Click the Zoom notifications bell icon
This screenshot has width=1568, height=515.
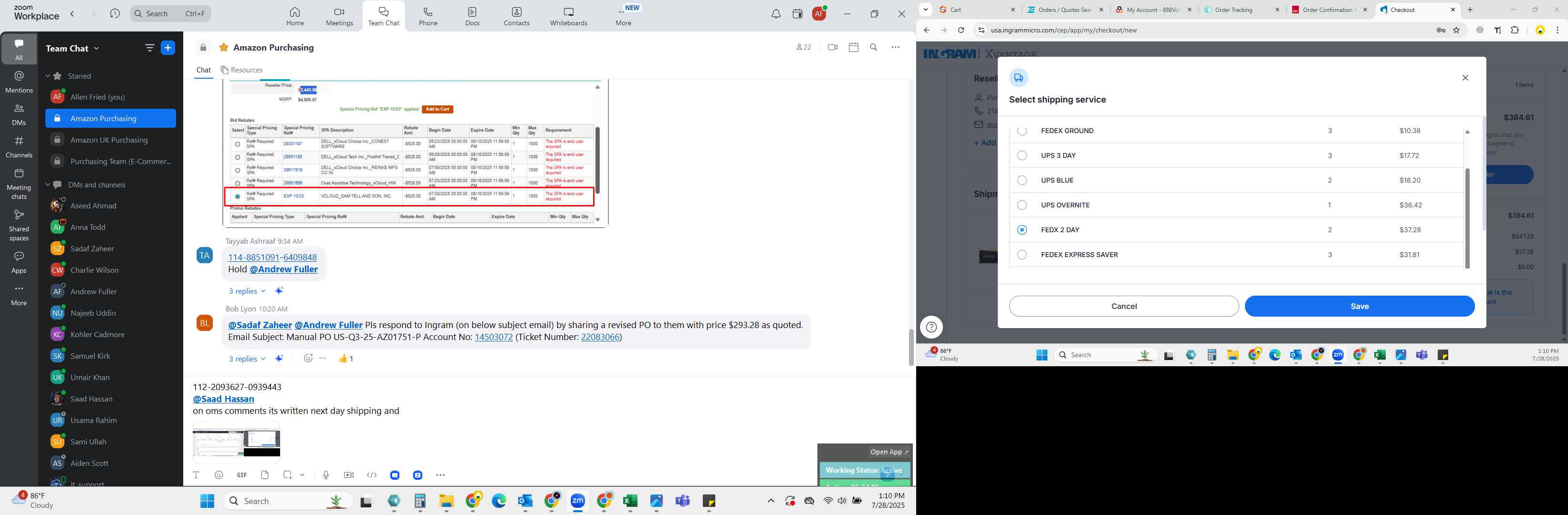click(776, 14)
